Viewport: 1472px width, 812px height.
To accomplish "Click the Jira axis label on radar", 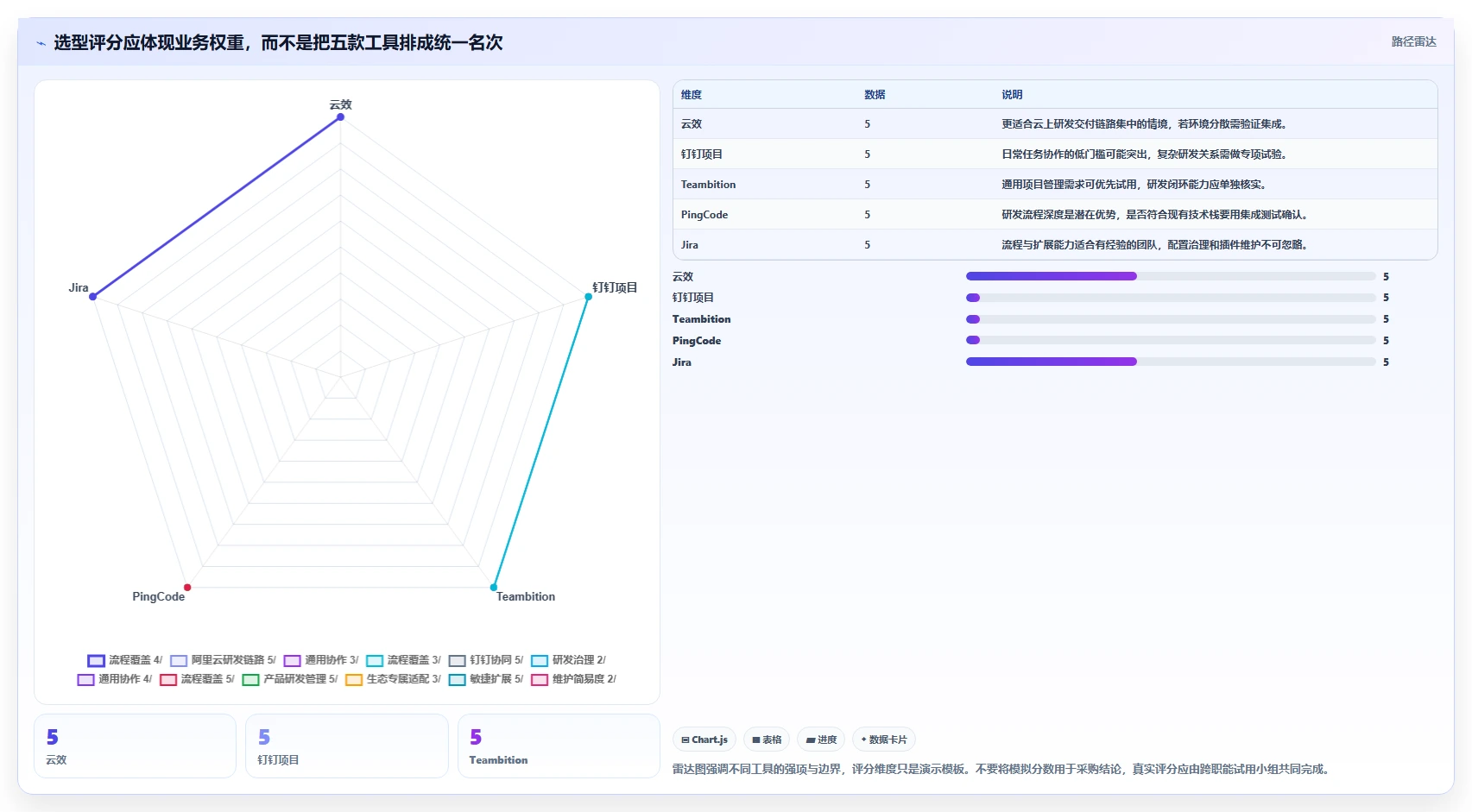I will (x=79, y=288).
